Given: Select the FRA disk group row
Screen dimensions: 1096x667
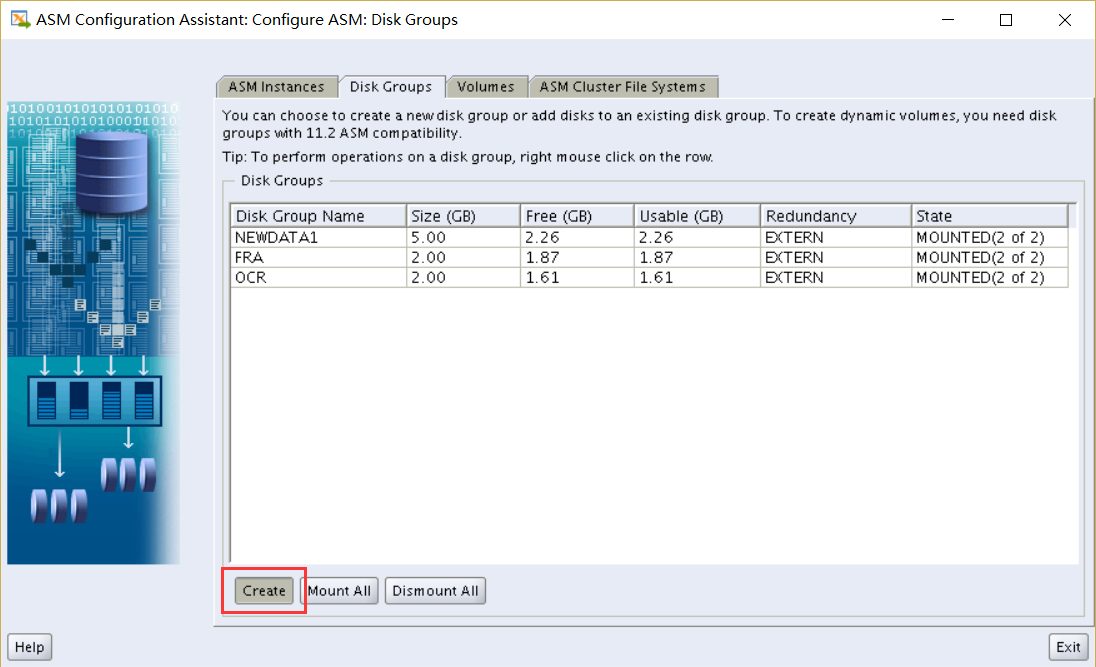Looking at the screenshot, I should click(x=317, y=257).
